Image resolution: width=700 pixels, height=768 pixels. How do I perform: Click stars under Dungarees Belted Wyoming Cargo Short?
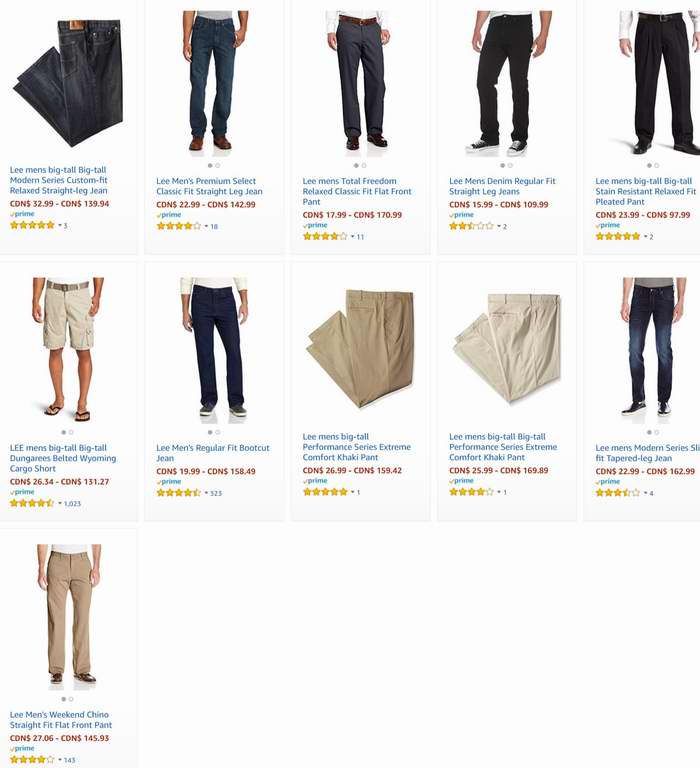coord(32,503)
